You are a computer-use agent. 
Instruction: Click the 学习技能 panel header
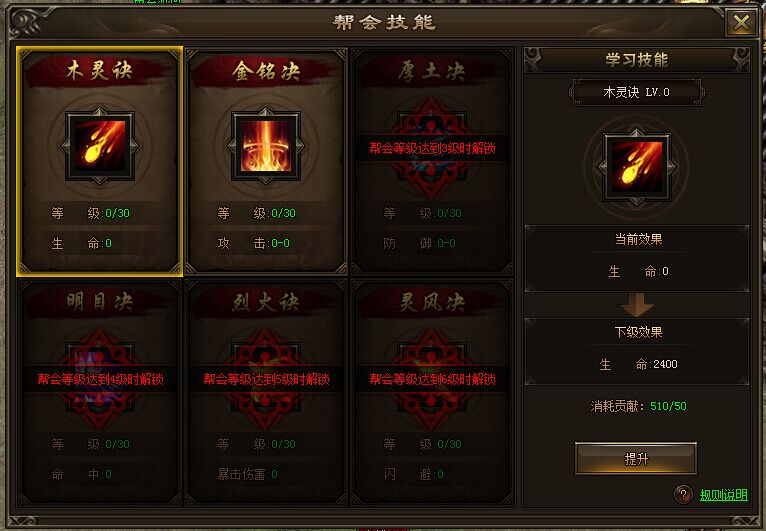pyautogui.click(x=637, y=60)
